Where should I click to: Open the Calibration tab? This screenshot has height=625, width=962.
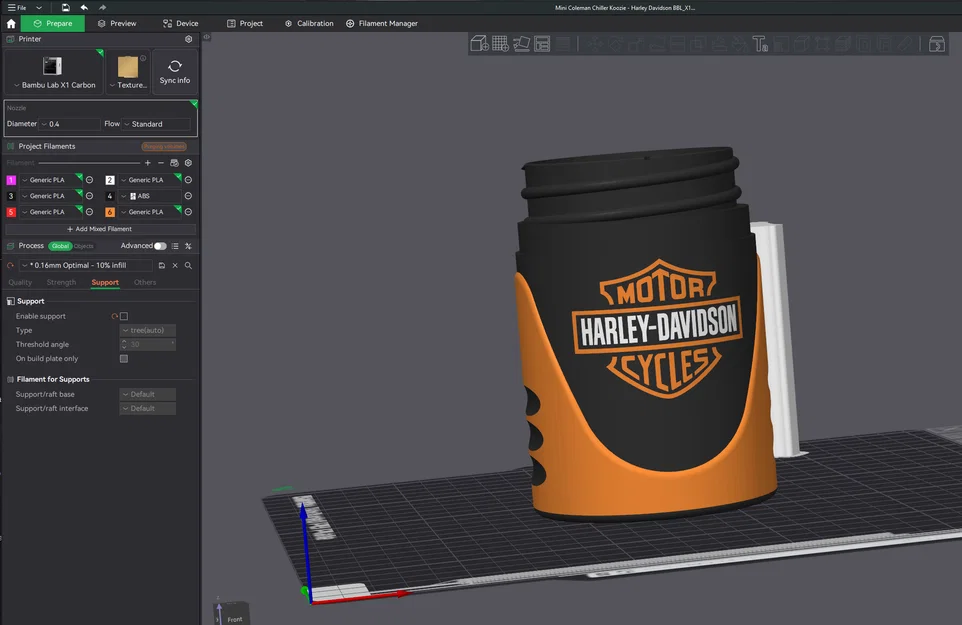[309, 23]
